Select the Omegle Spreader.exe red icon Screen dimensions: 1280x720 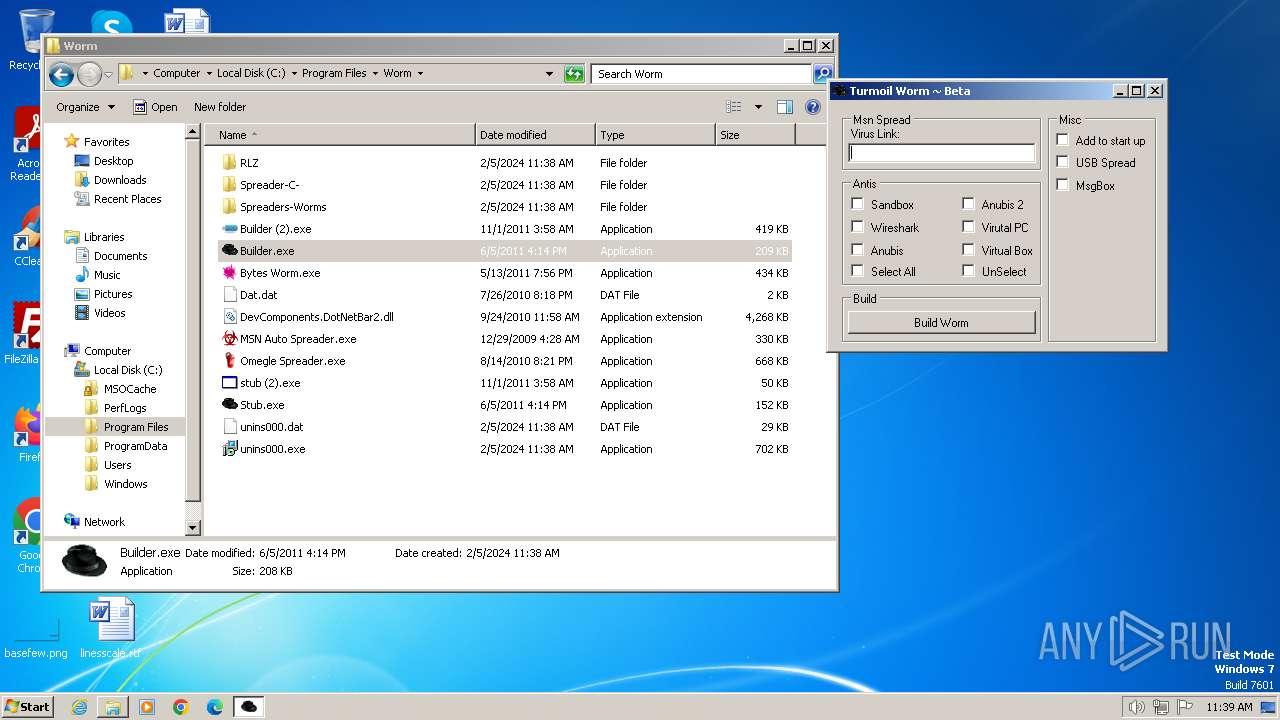pyautogui.click(x=229, y=361)
